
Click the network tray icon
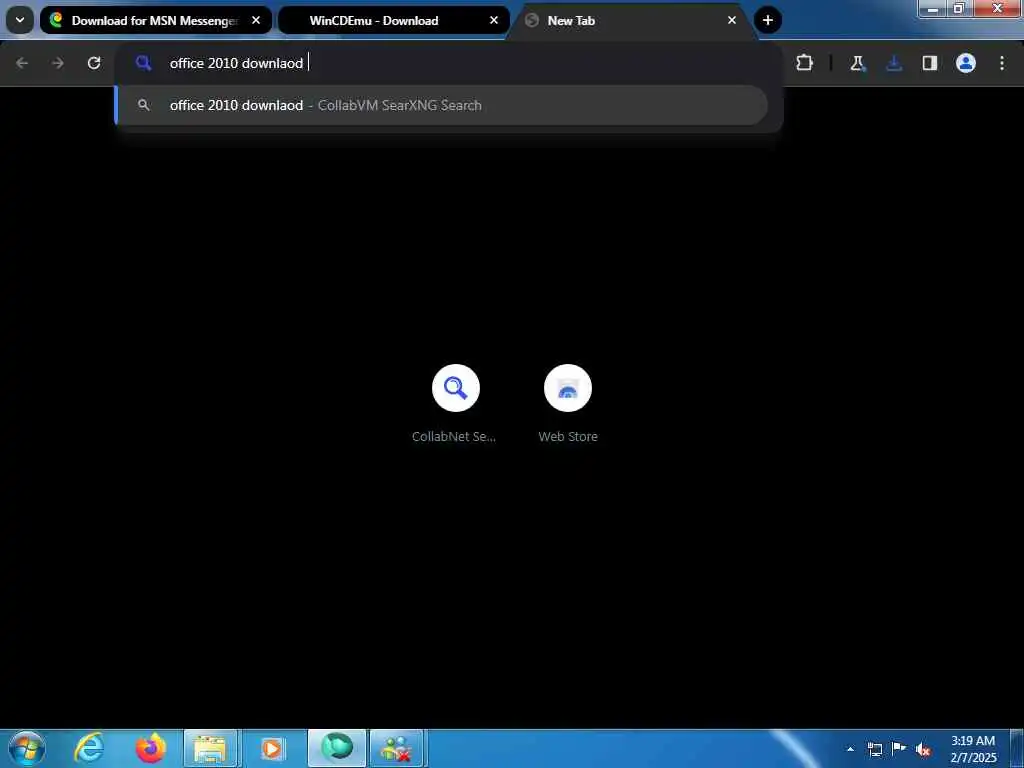(875, 749)
